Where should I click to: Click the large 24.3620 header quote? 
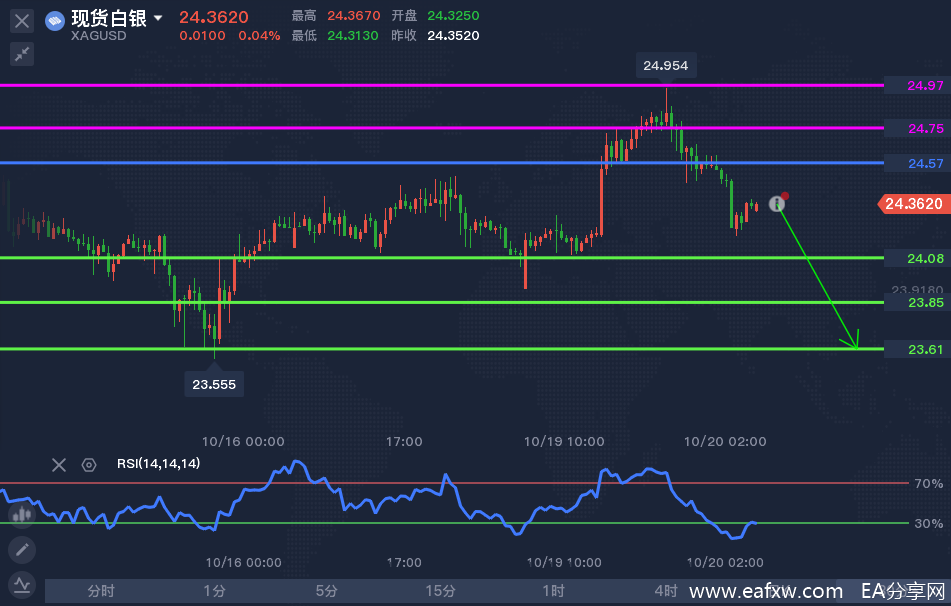(x=213, y=17)
